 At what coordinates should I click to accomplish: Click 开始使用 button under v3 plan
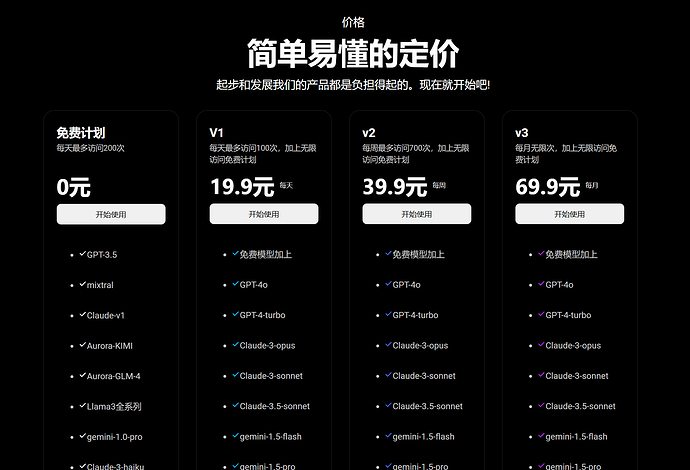click(x=569, y=214)
